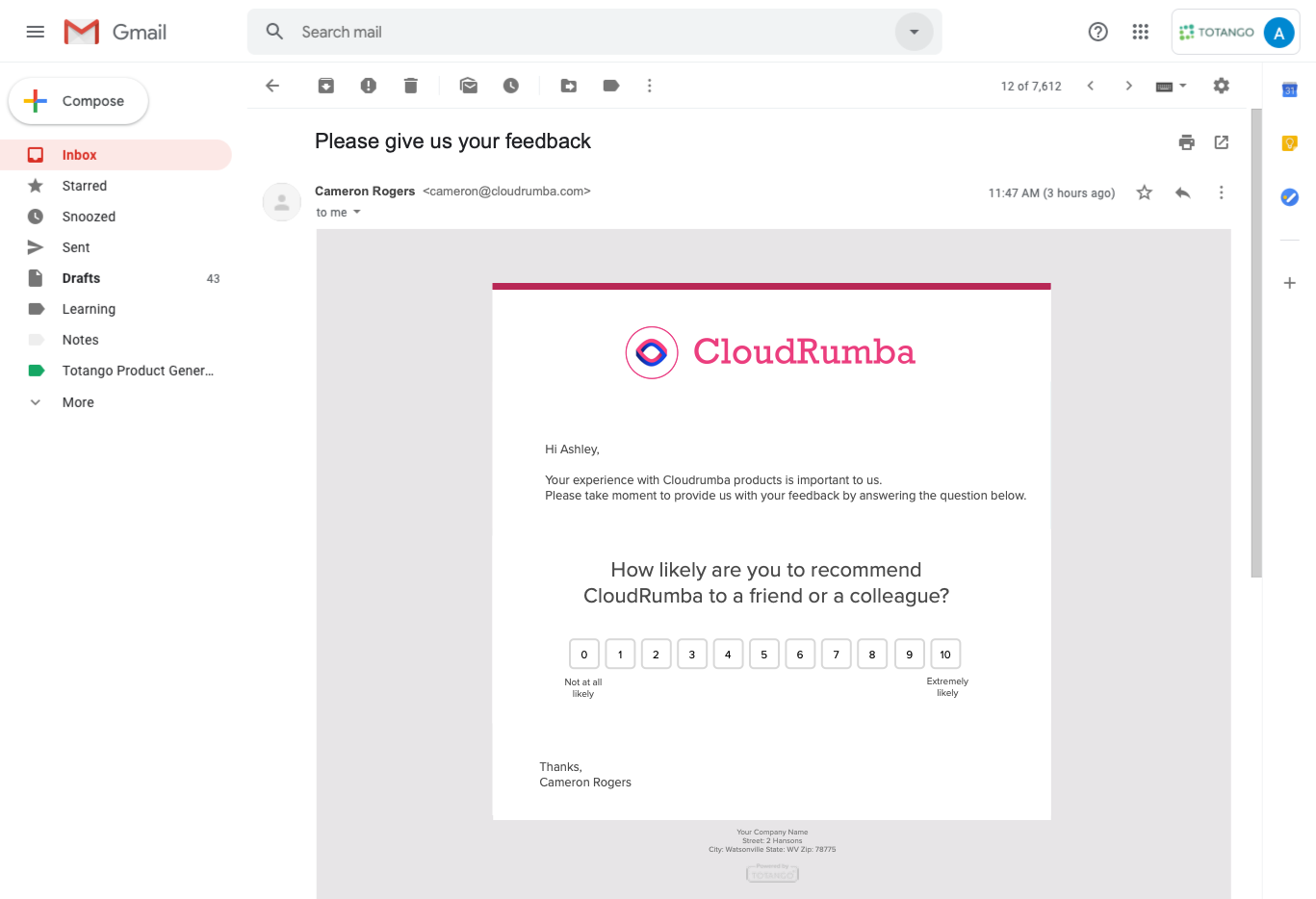The image size is (1316, 899).
Task: Click the Powered by Totango badge
Action: [772, 873]
